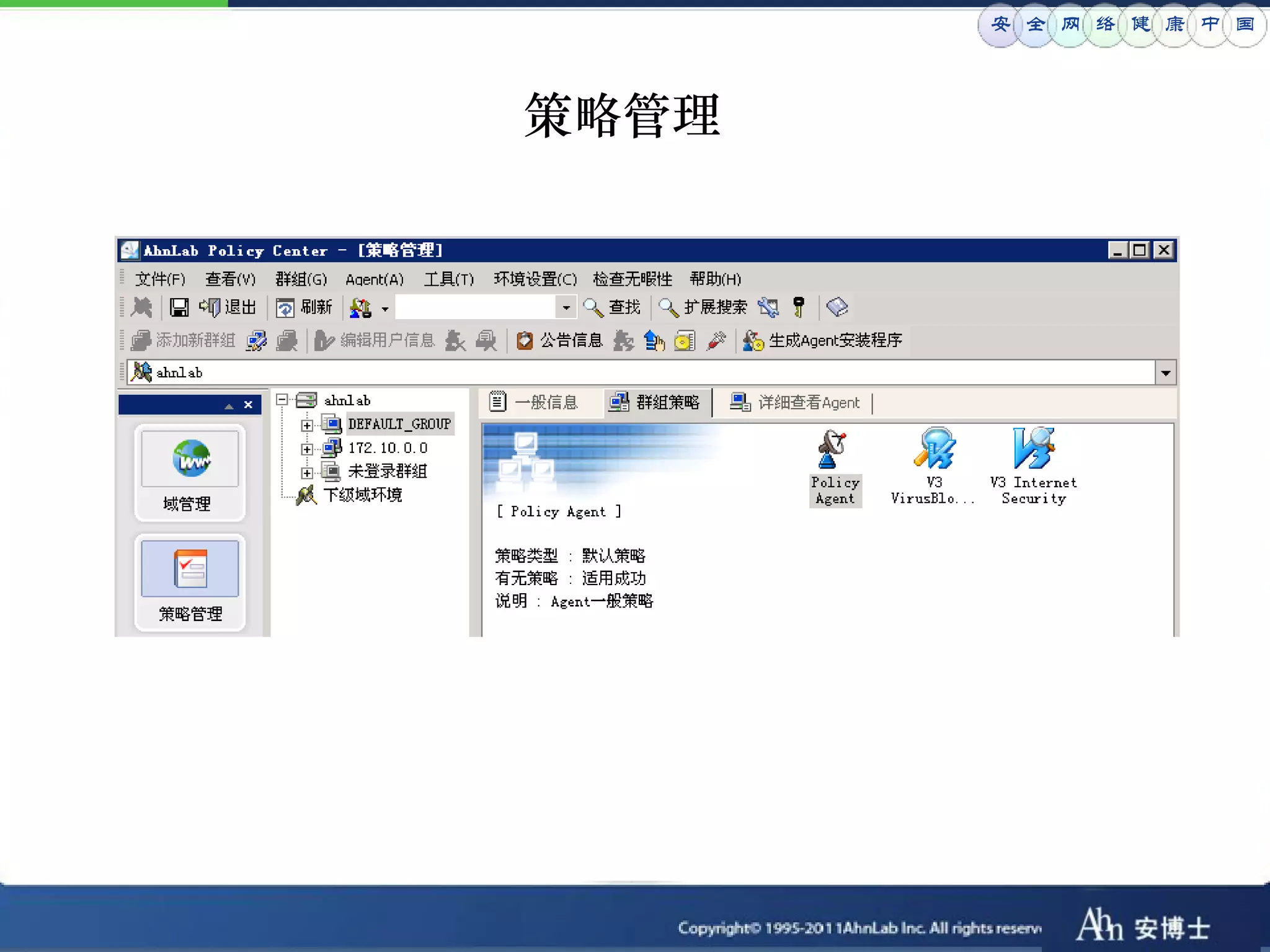Click the grayed delete group icon
This screenshot has height=952, width=1270.
(286, 340)
